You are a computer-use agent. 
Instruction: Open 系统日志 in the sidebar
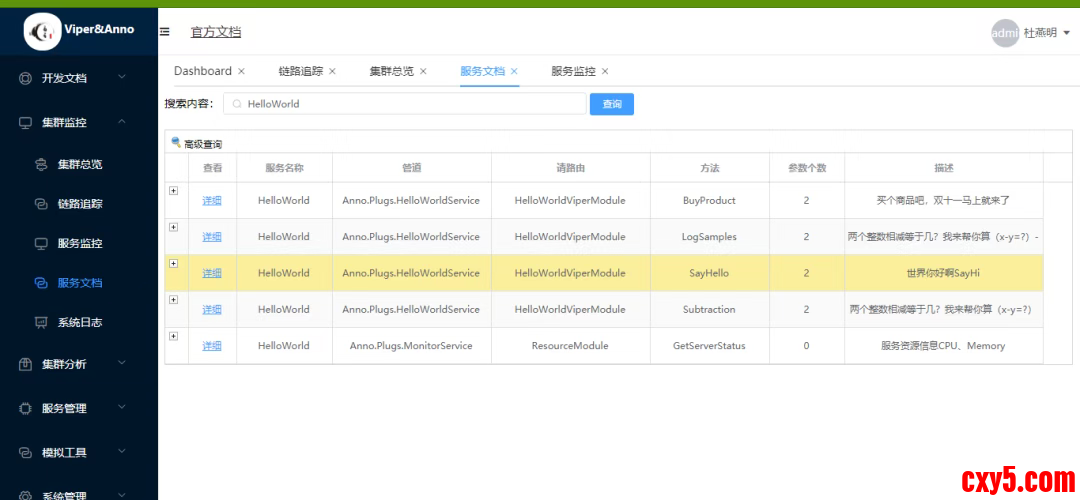(x=79, y=323)
